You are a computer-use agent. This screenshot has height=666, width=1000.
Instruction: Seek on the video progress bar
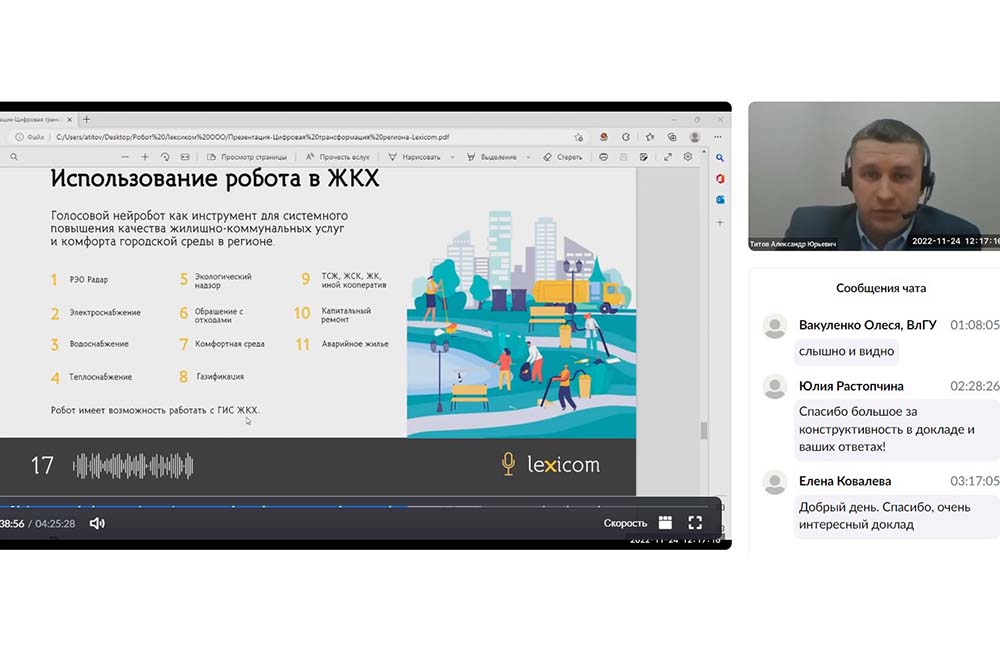pyautogui.click(x=300, y=505)
